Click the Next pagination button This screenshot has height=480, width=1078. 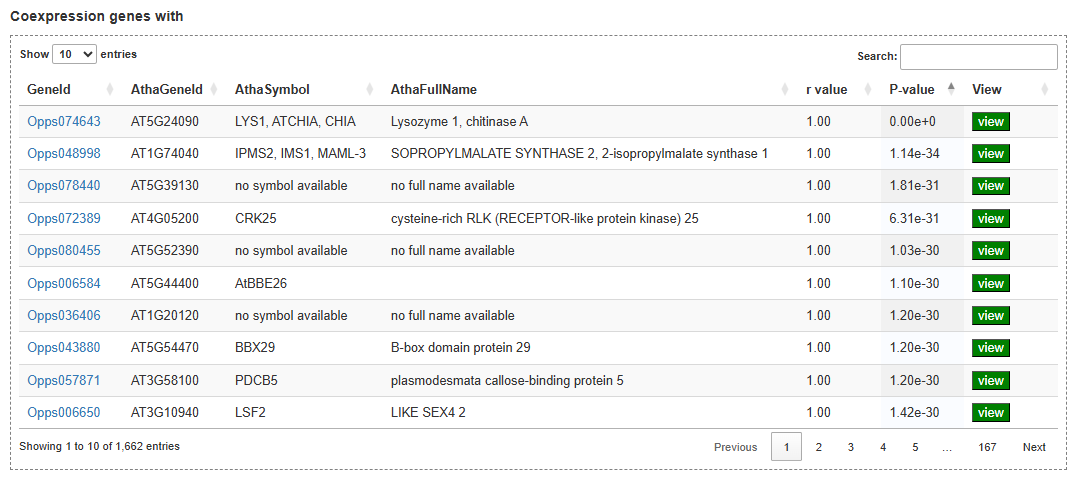(1034, 447)
